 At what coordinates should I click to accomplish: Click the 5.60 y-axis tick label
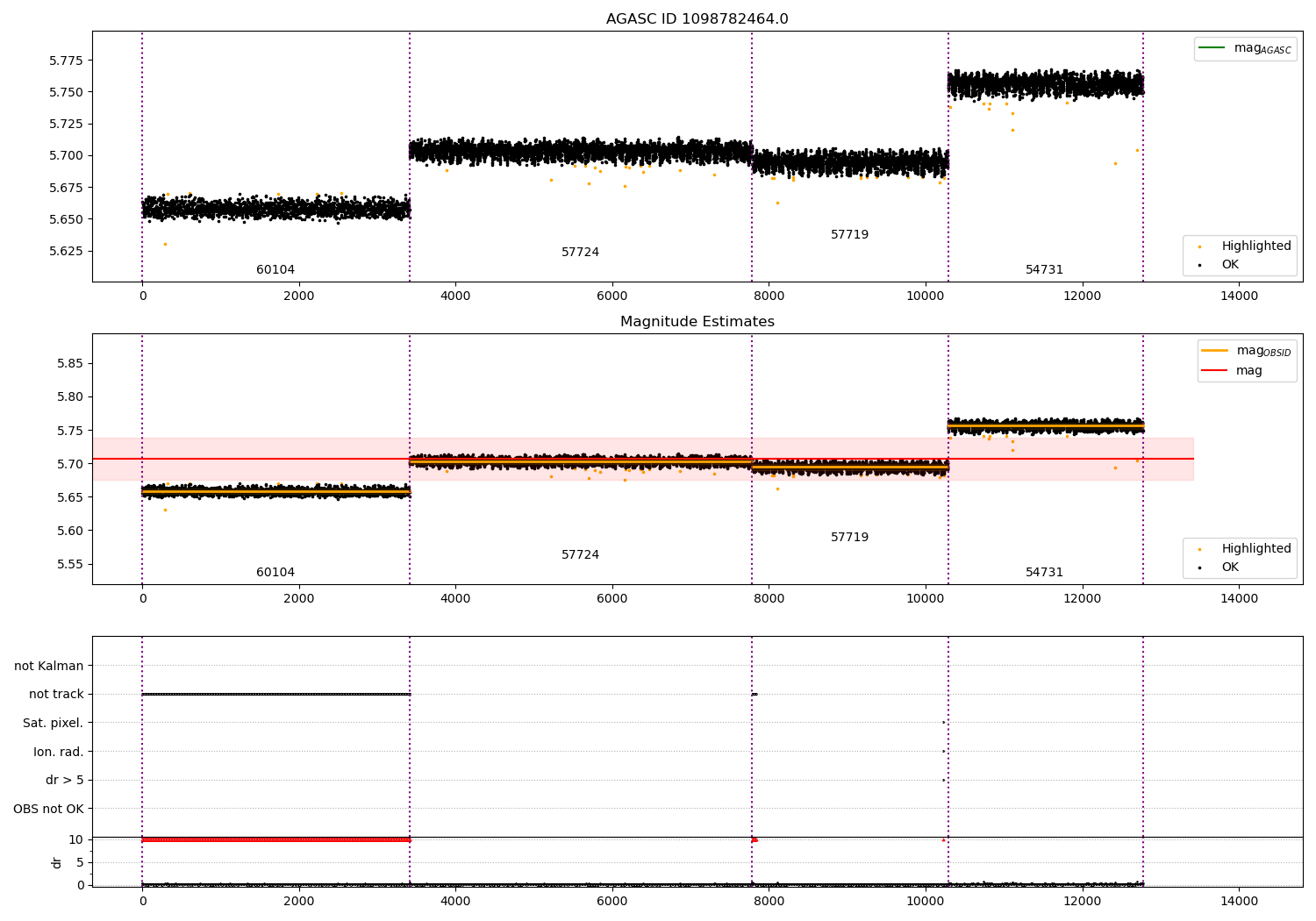69,531
